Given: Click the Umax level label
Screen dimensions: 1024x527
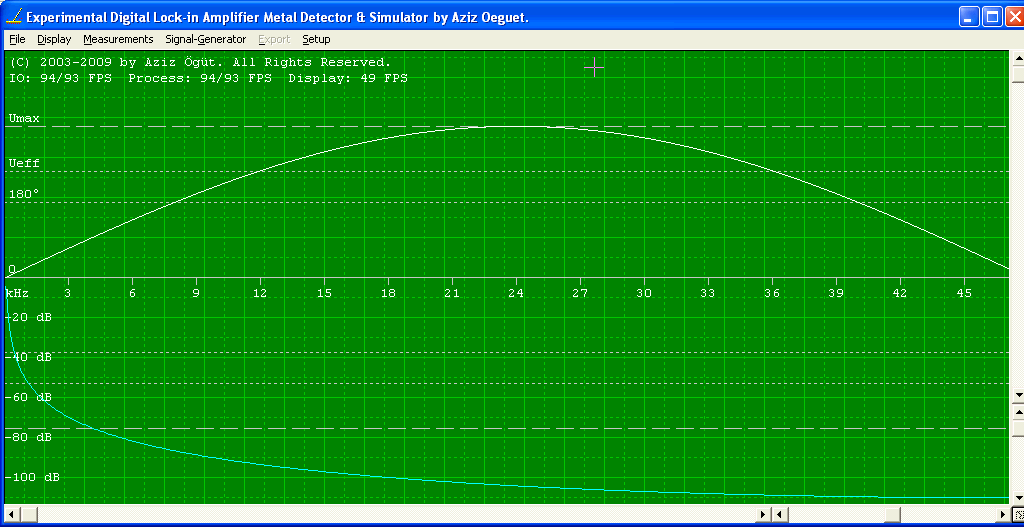Looking at the screenshot, I should pyautogui.click(x=24, y=119).
